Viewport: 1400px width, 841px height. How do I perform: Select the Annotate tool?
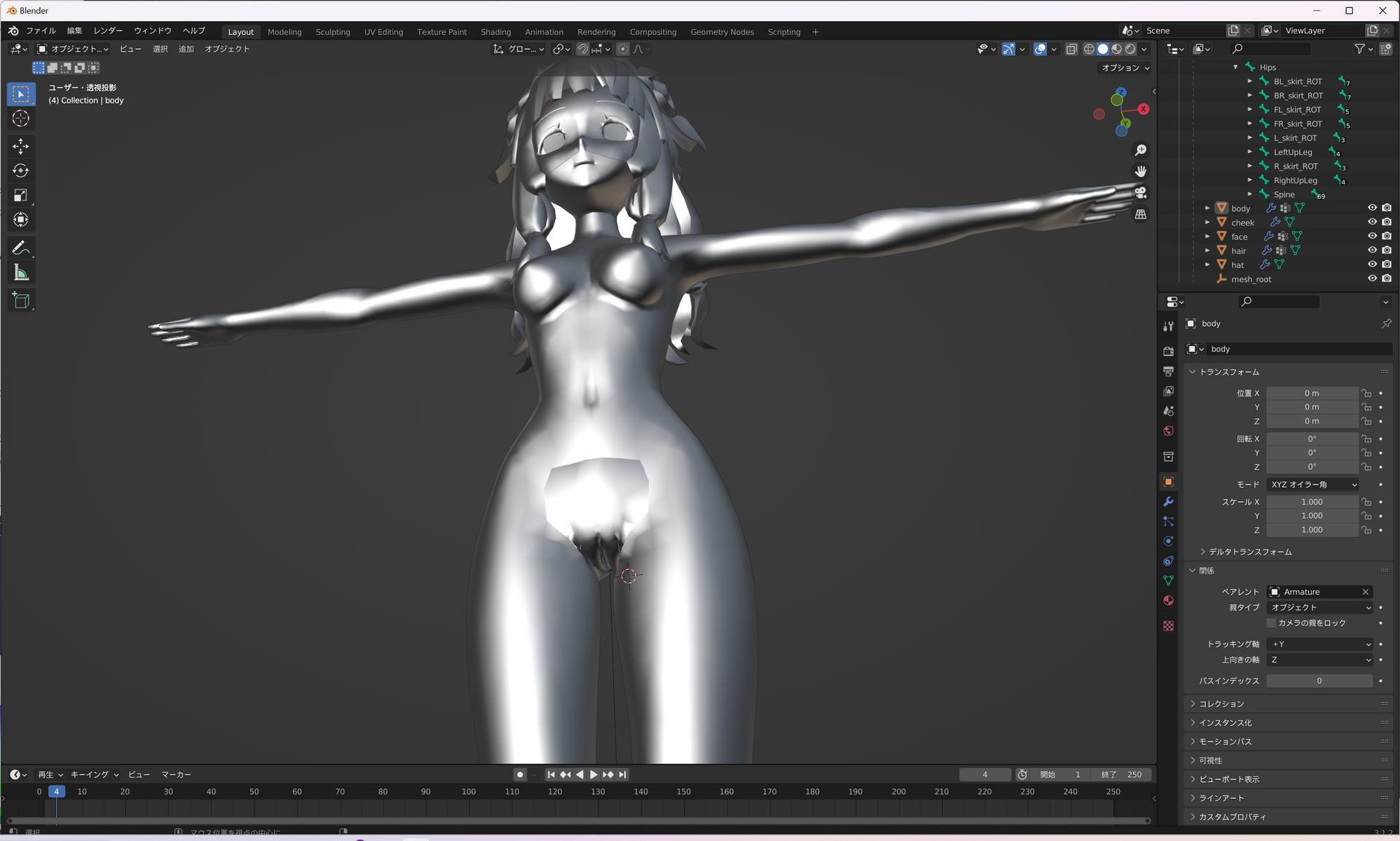(x=20, y=249)
